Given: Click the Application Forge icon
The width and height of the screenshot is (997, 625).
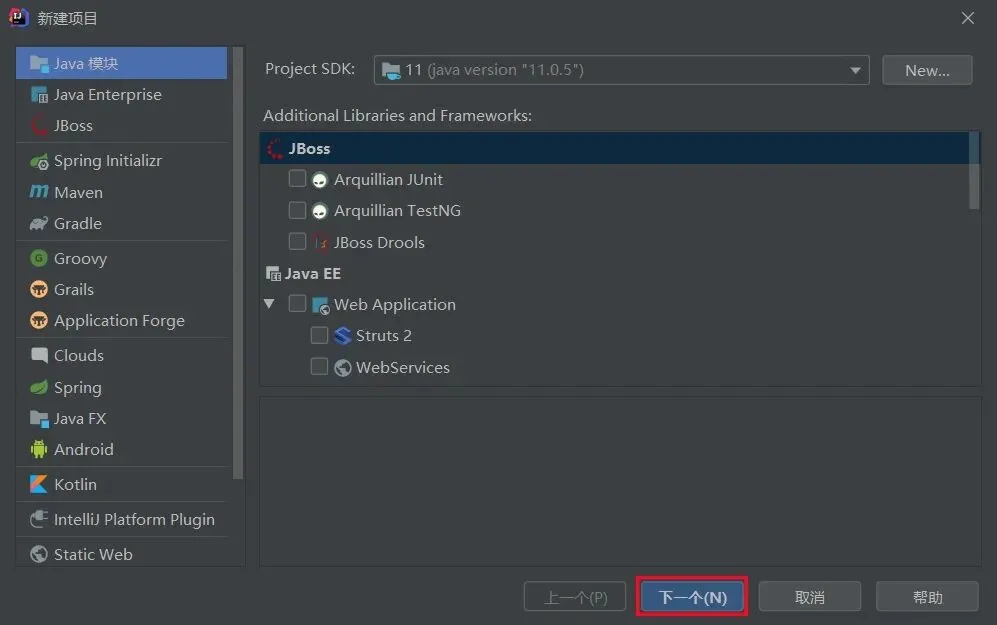Looking at the screenshot, I should click(x=39, y=320).
